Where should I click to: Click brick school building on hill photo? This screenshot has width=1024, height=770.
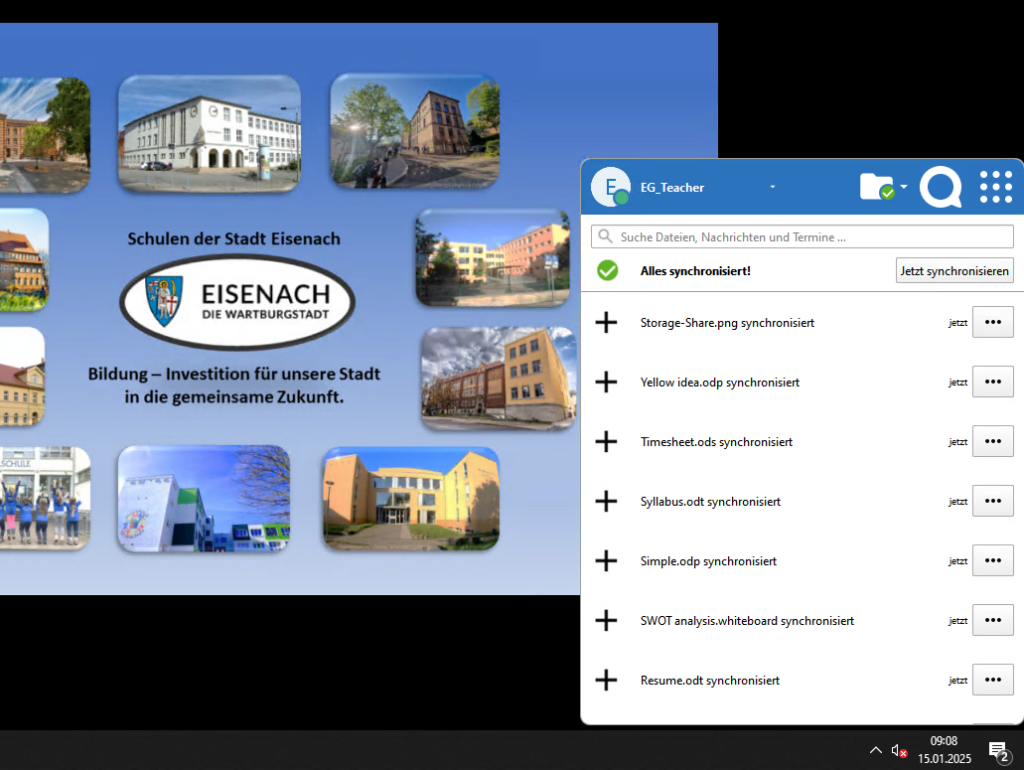tap(415, 131)
